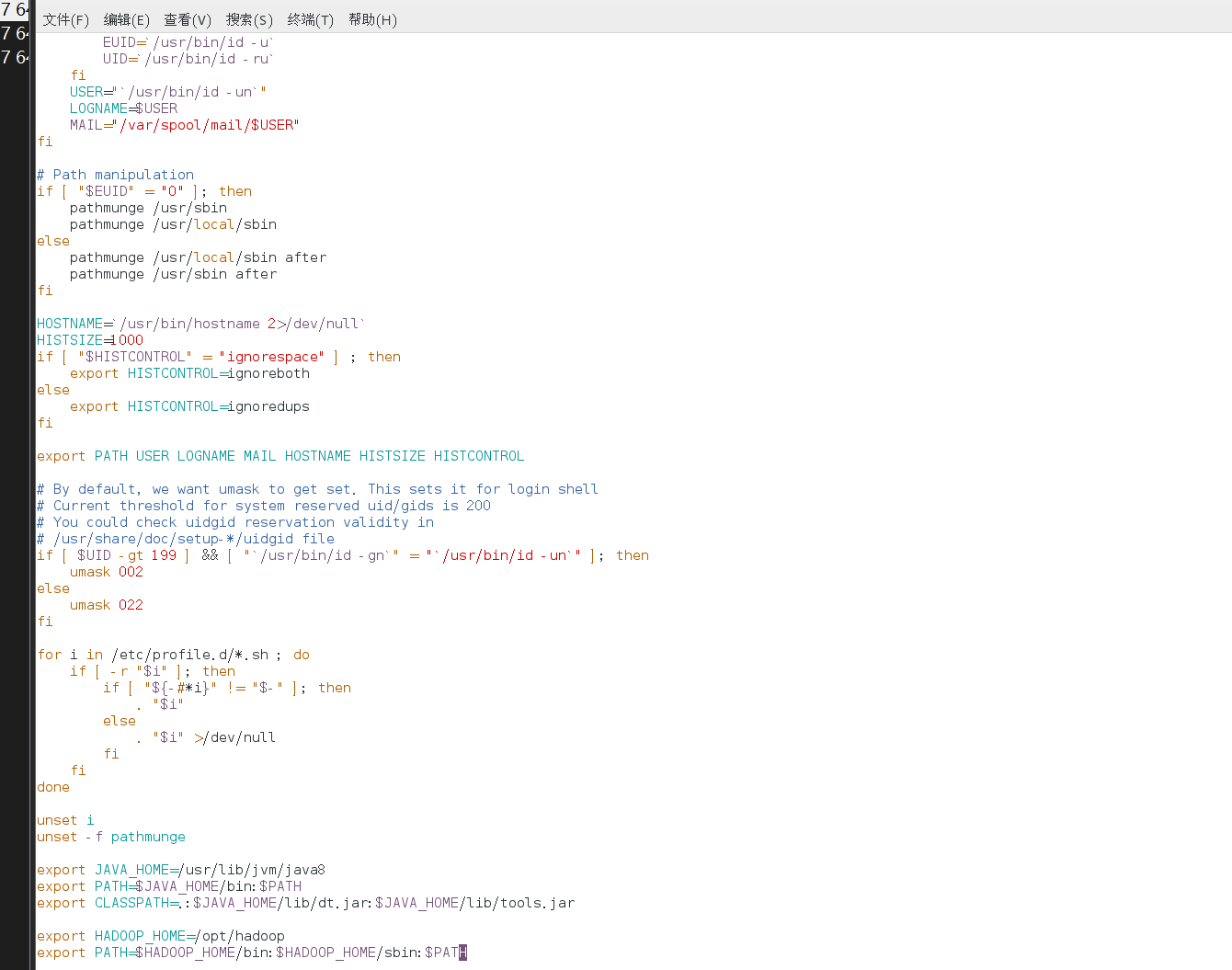Click the 'HISTSIZE=1000' line
This screenshot has width=1232, height=970.
click(x=90, y=340)
